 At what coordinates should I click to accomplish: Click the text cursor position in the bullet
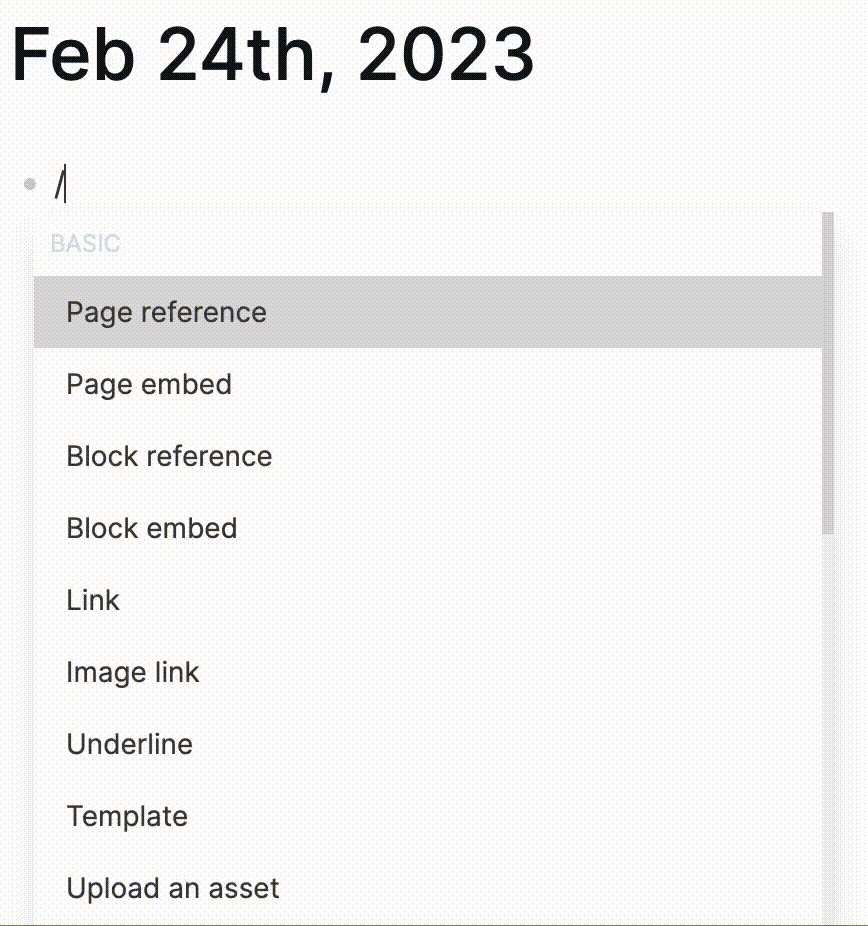pyautogui.click(x=63, y=180)
